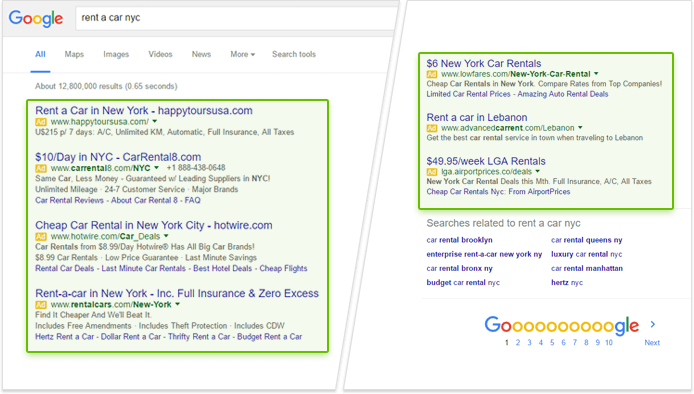Click the Ad badge beside advancedcarrent.com/Lebanon
Screen dimensions: 694x394
point(432,128)
